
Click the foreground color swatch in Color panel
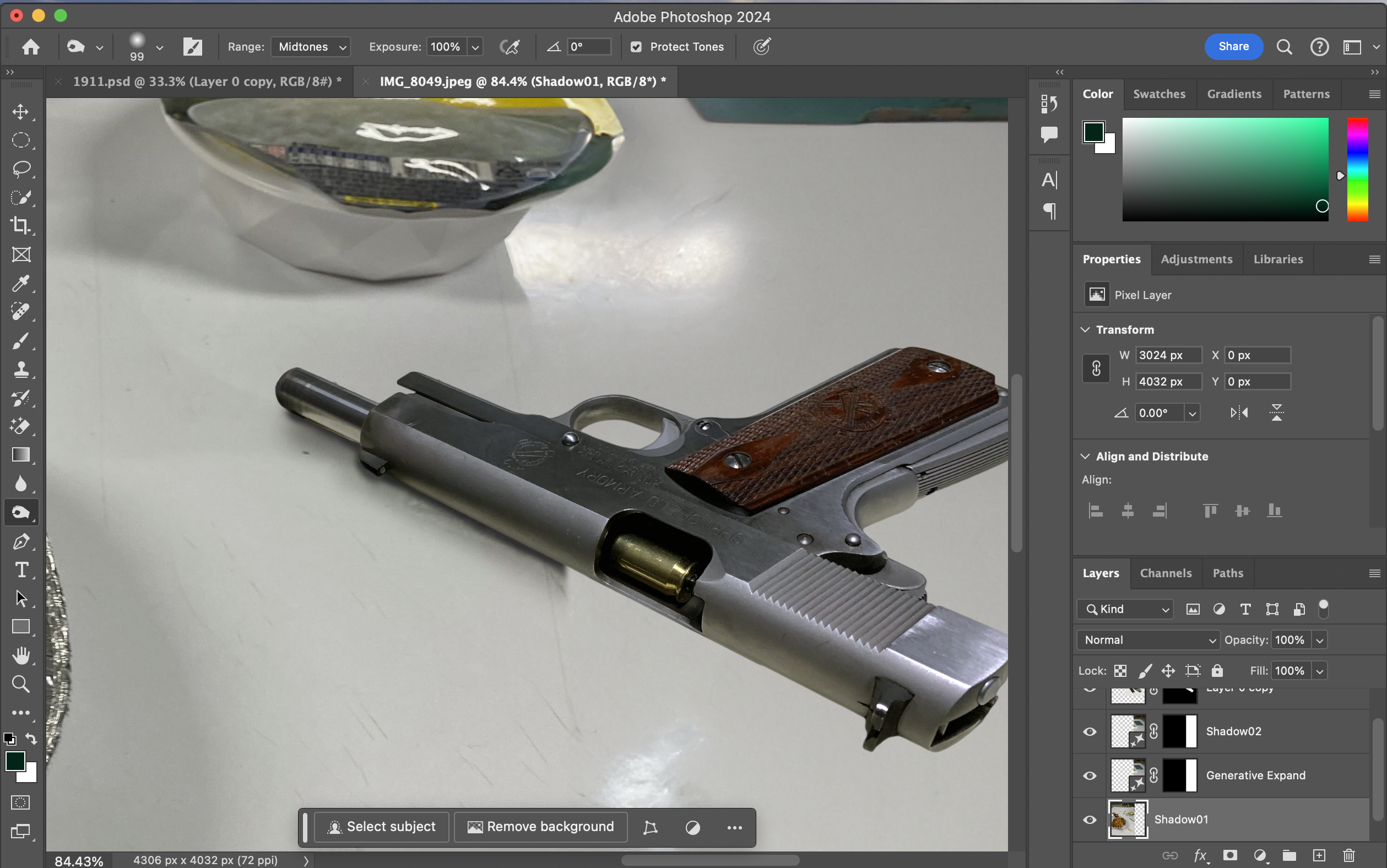click(1093, 132)
